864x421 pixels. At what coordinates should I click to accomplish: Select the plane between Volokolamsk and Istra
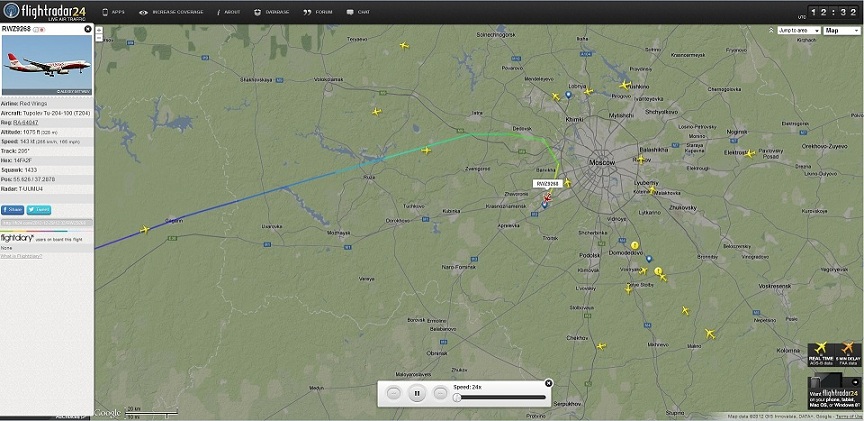pyautogui.click(x=376, y=112)
